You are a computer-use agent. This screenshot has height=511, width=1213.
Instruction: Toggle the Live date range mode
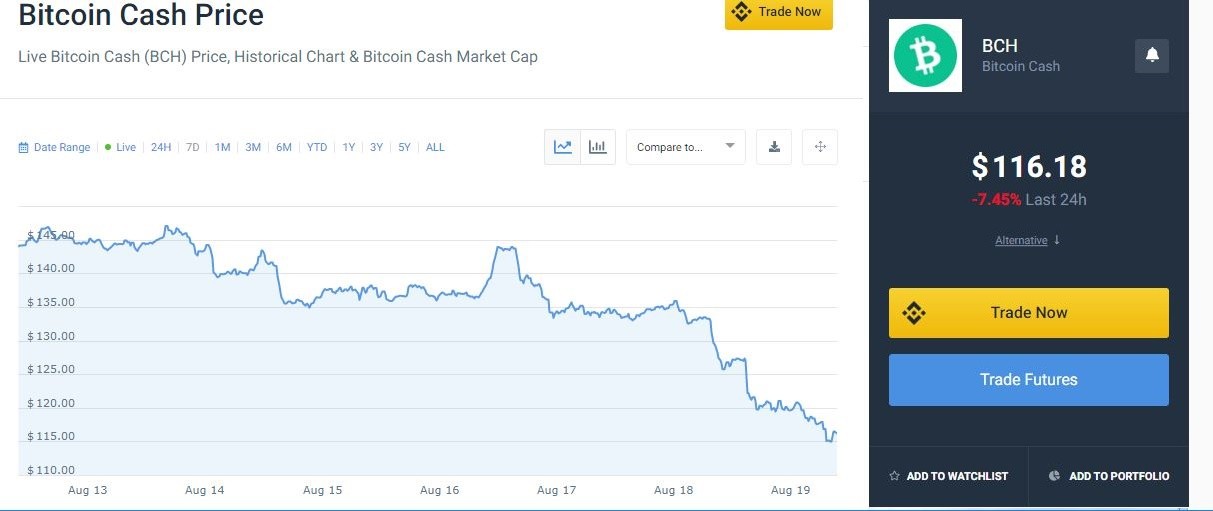pos(120,147)
